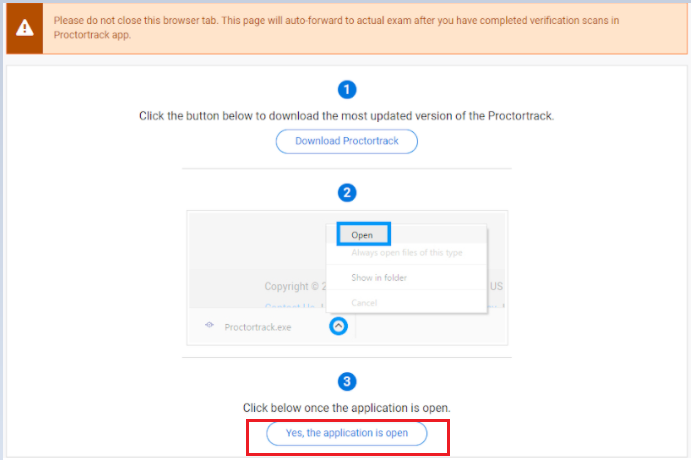Click the 'Click below once the application is open' text
The image size is (691, 460).
(347, 408)
